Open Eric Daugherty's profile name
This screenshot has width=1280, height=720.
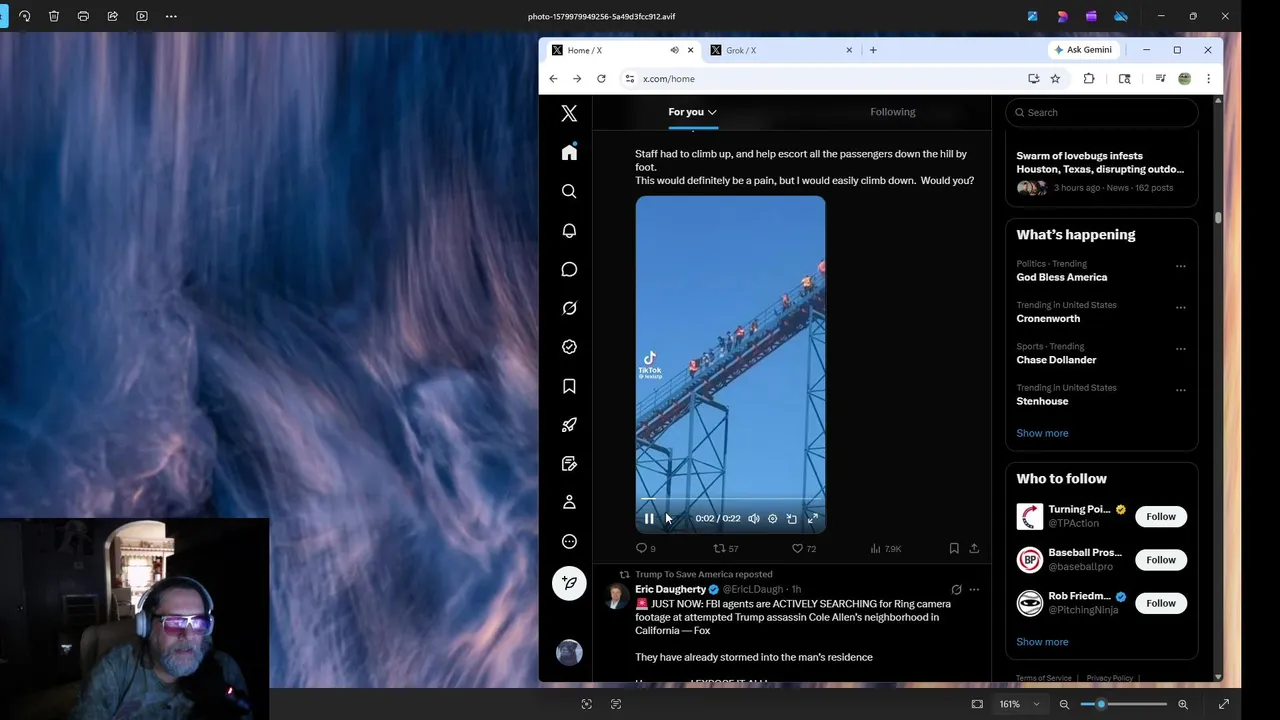click(x=670, y=589)
